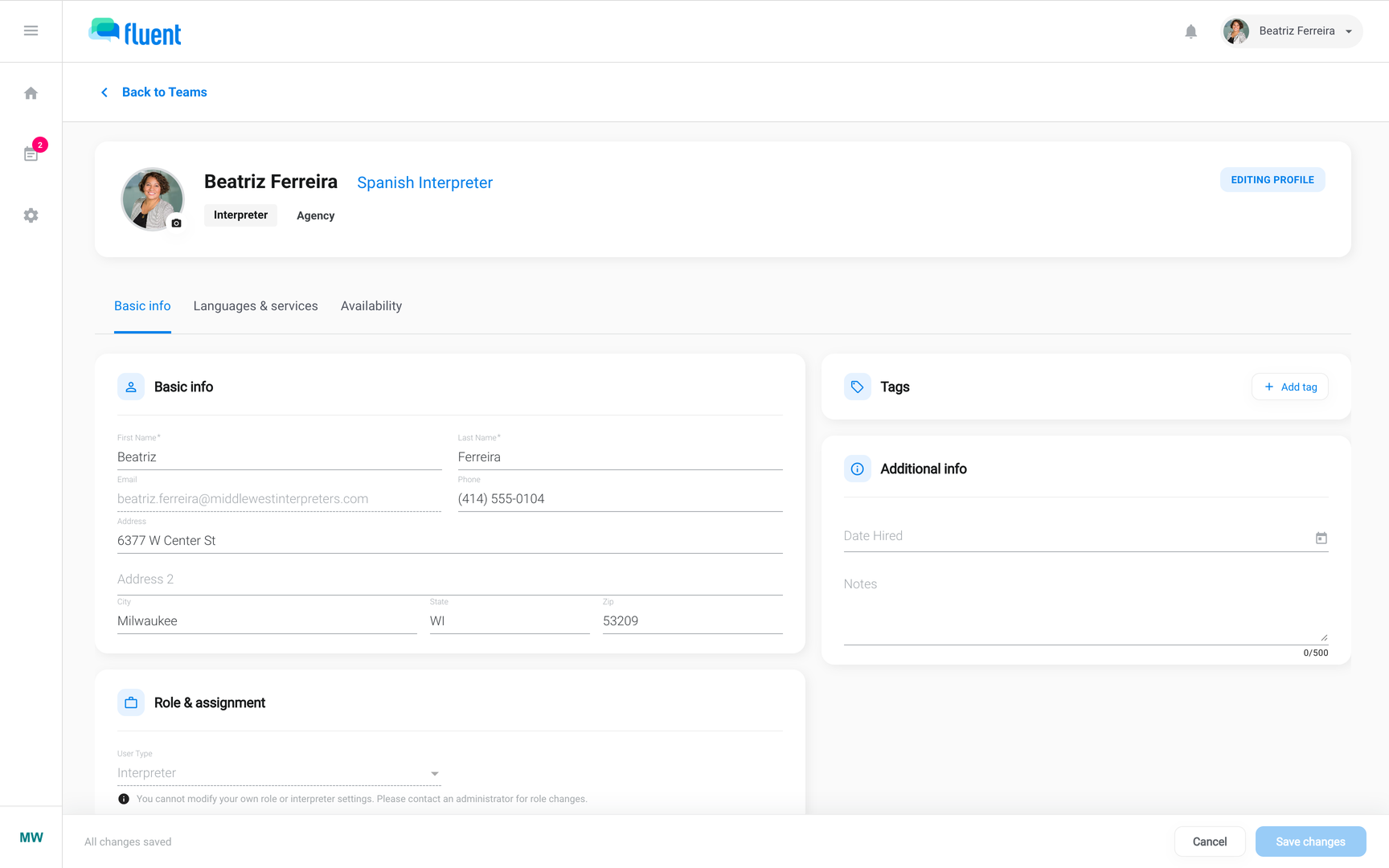Edit Address field 6377 W Center St
1389x868 pixels.
pyautogui.click(x=449, y=540)
